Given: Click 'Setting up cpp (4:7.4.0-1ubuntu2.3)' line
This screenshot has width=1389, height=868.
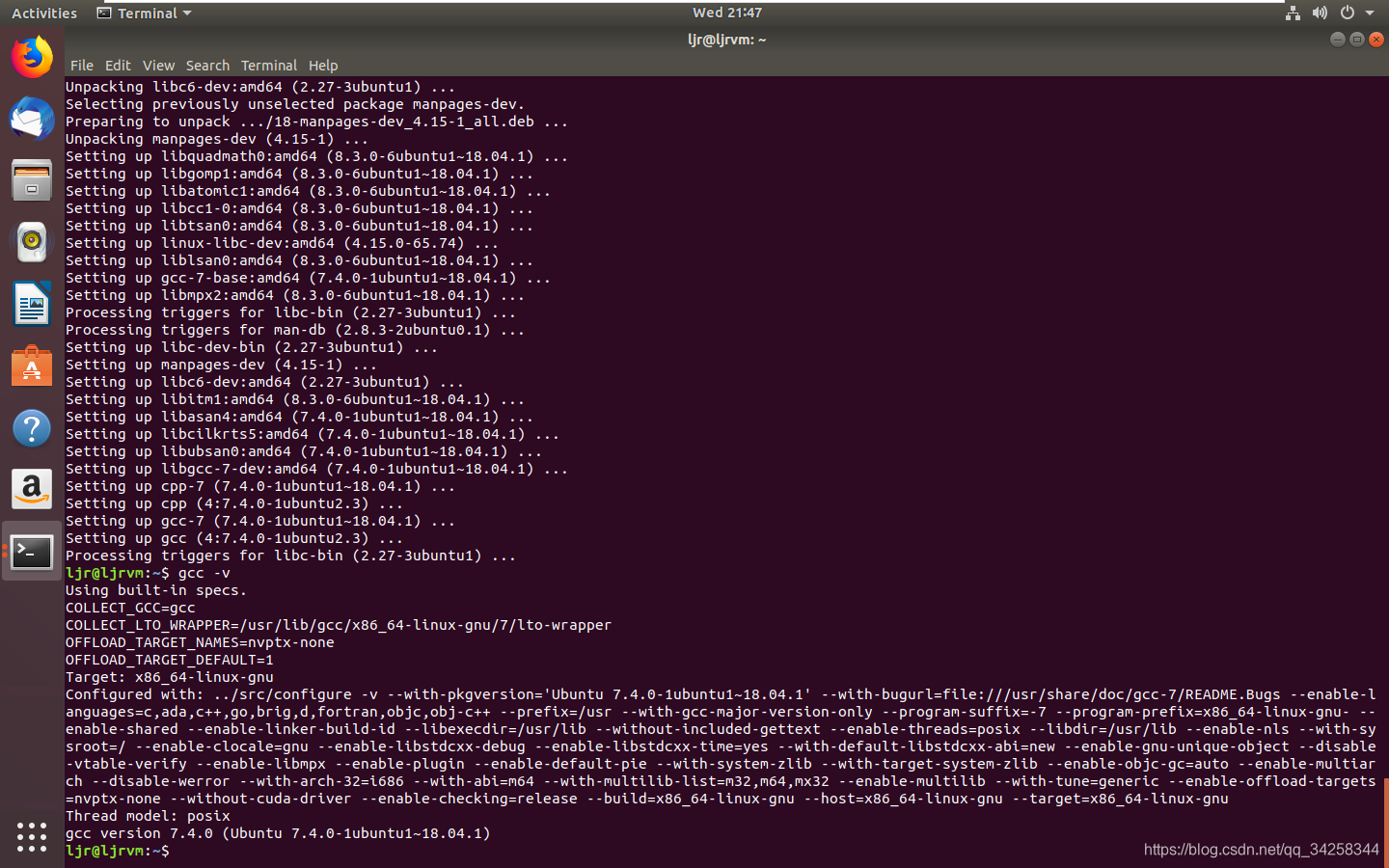Looking at the screenshot, I should pyautogui.click(x=234, y=503).
